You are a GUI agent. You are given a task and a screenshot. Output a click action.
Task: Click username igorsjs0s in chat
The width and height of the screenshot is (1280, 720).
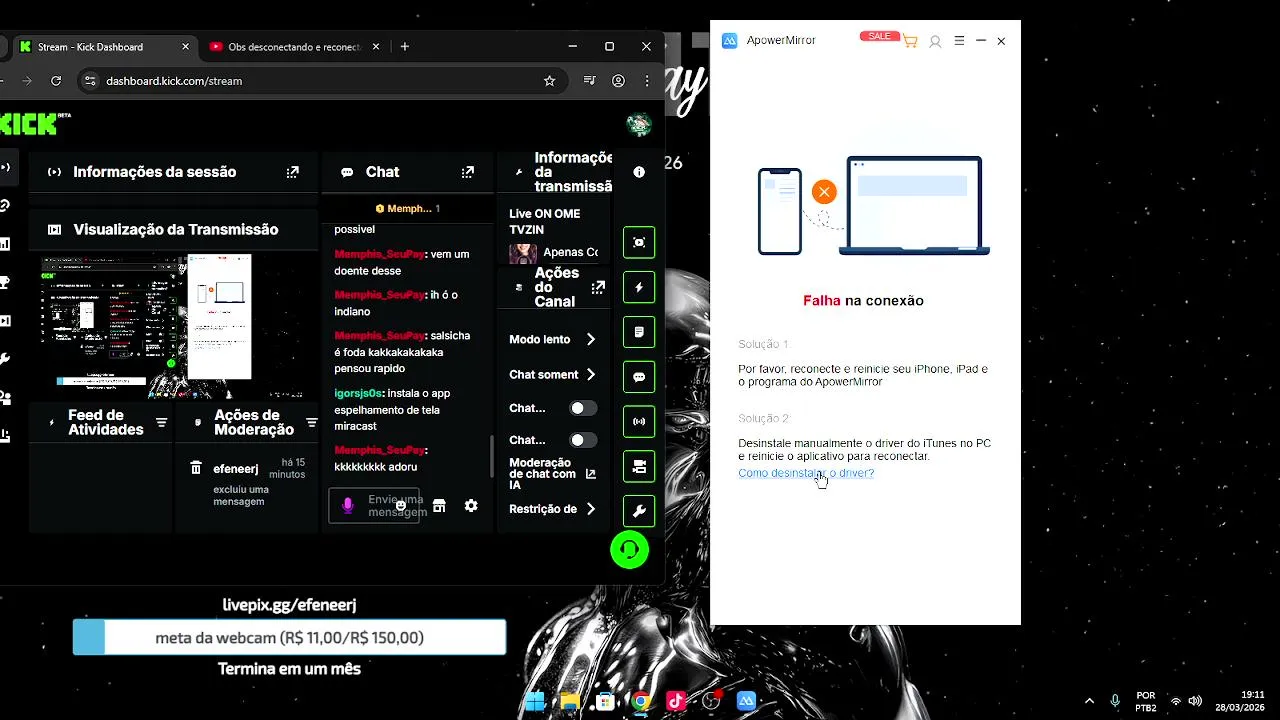pyautogui.click(x=357, y=393)
